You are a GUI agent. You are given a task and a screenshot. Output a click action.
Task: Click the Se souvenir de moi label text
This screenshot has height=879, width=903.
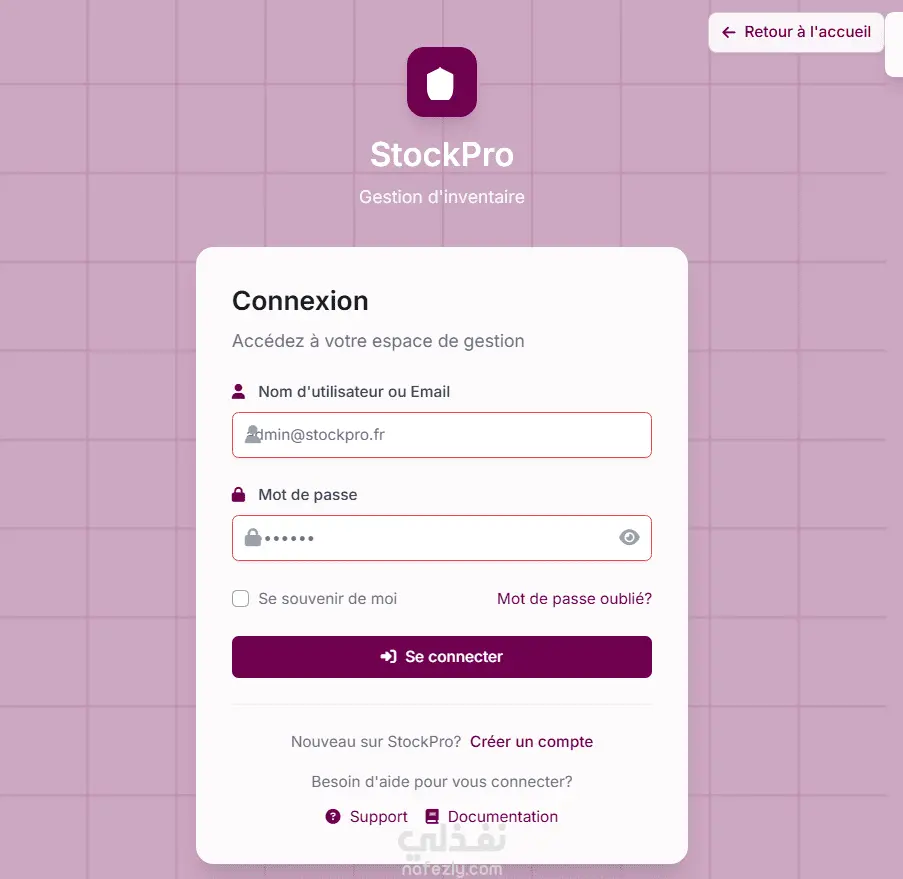pyautogui.click(x=327, y=599)
